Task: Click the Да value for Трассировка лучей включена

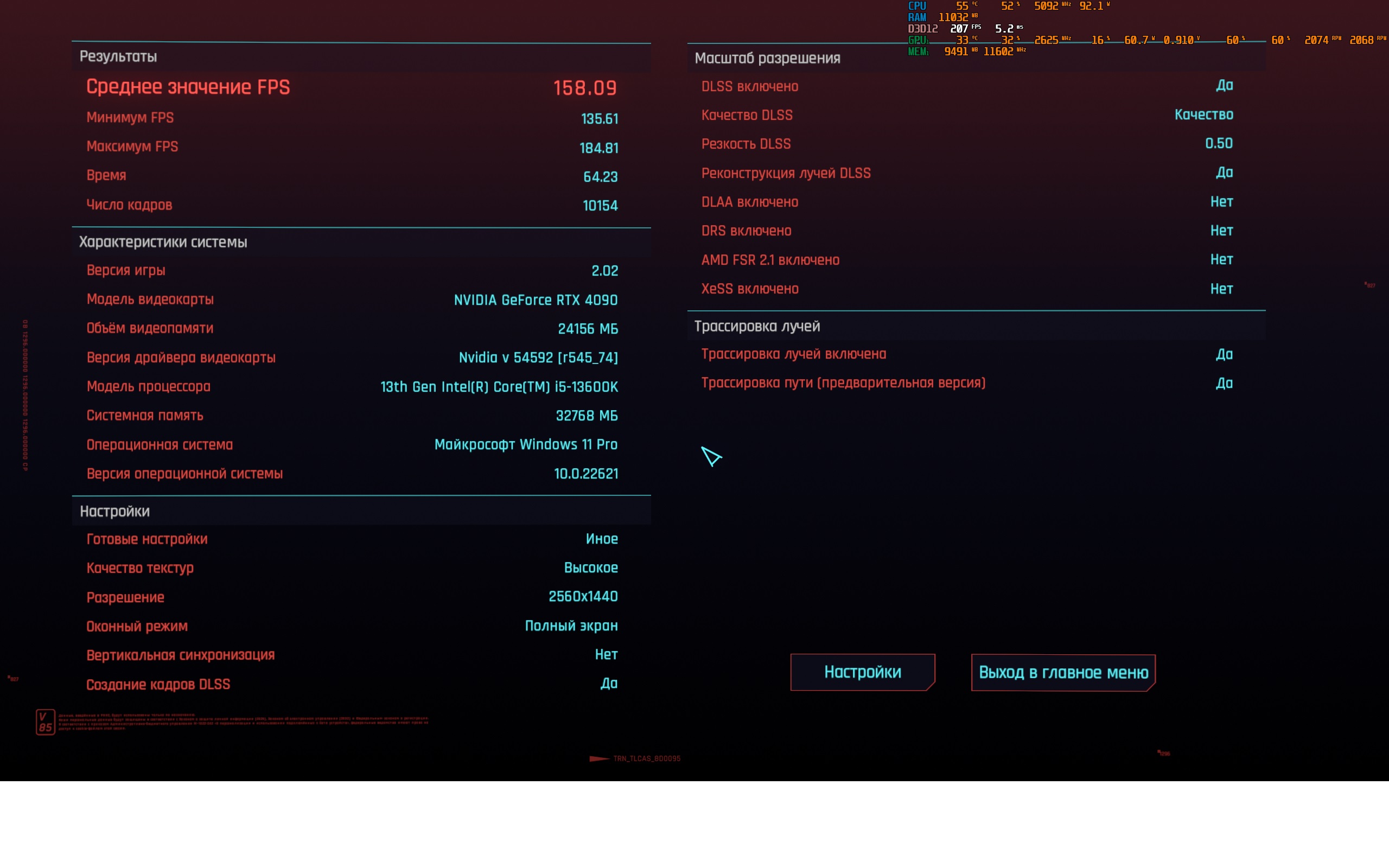Action: 1224,354
